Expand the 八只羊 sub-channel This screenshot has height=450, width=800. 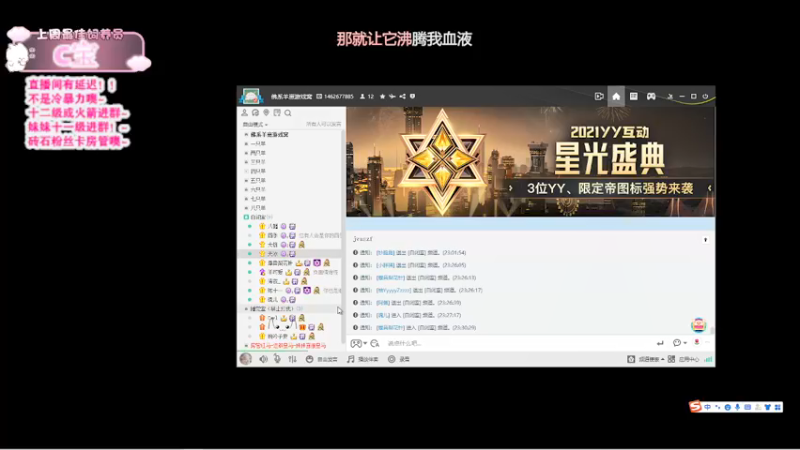(246, 208)
